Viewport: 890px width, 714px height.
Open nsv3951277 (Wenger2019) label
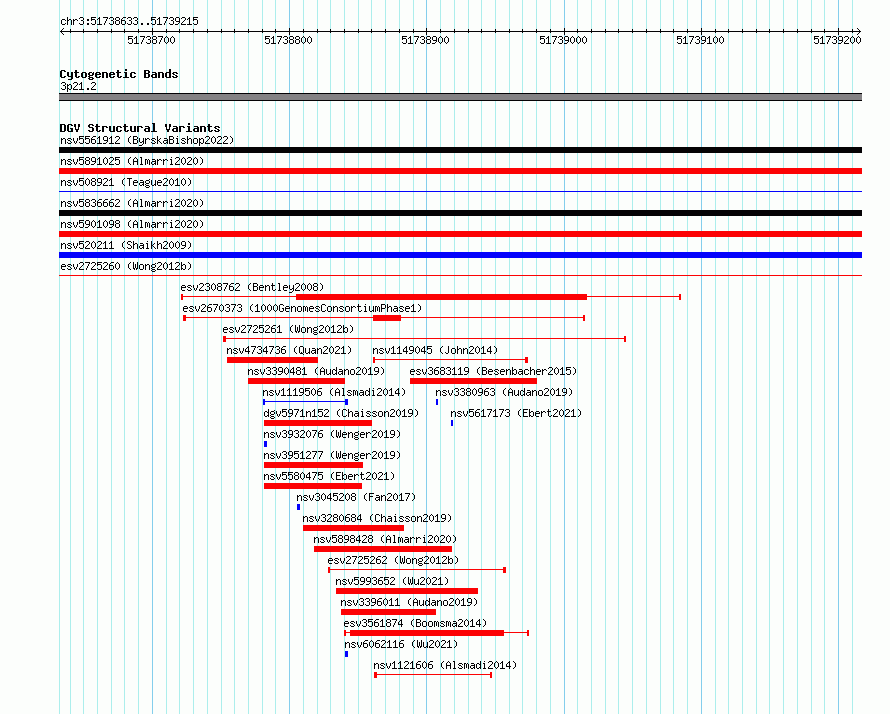(x=332, y=455)
